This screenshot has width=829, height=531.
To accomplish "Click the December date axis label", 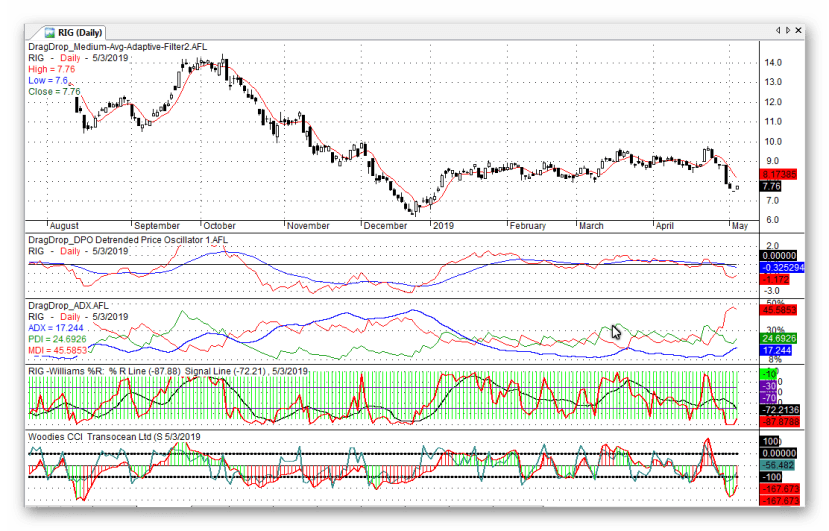I will pos(385,226).
